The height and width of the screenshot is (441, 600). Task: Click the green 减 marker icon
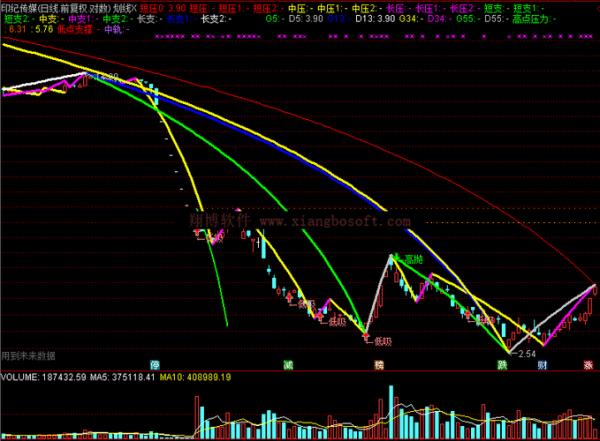click(x=260, y=365)
